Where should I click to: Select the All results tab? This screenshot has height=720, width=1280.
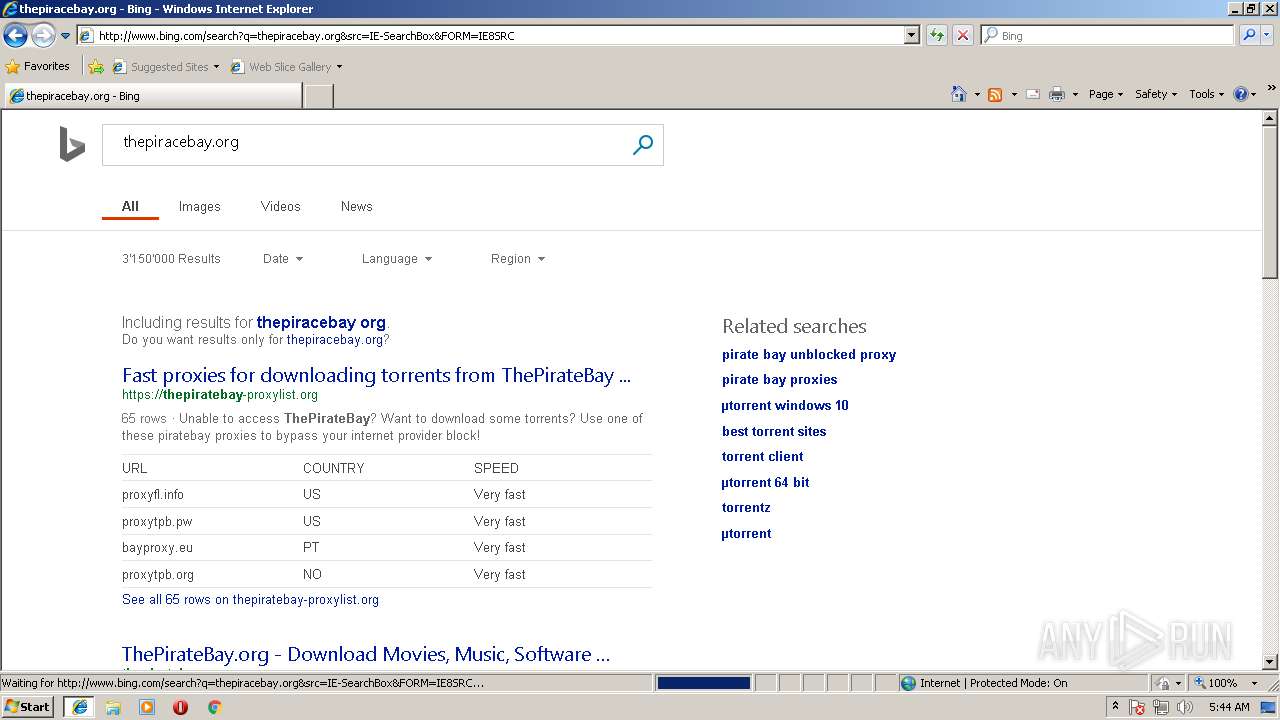(x=130, y=206)
